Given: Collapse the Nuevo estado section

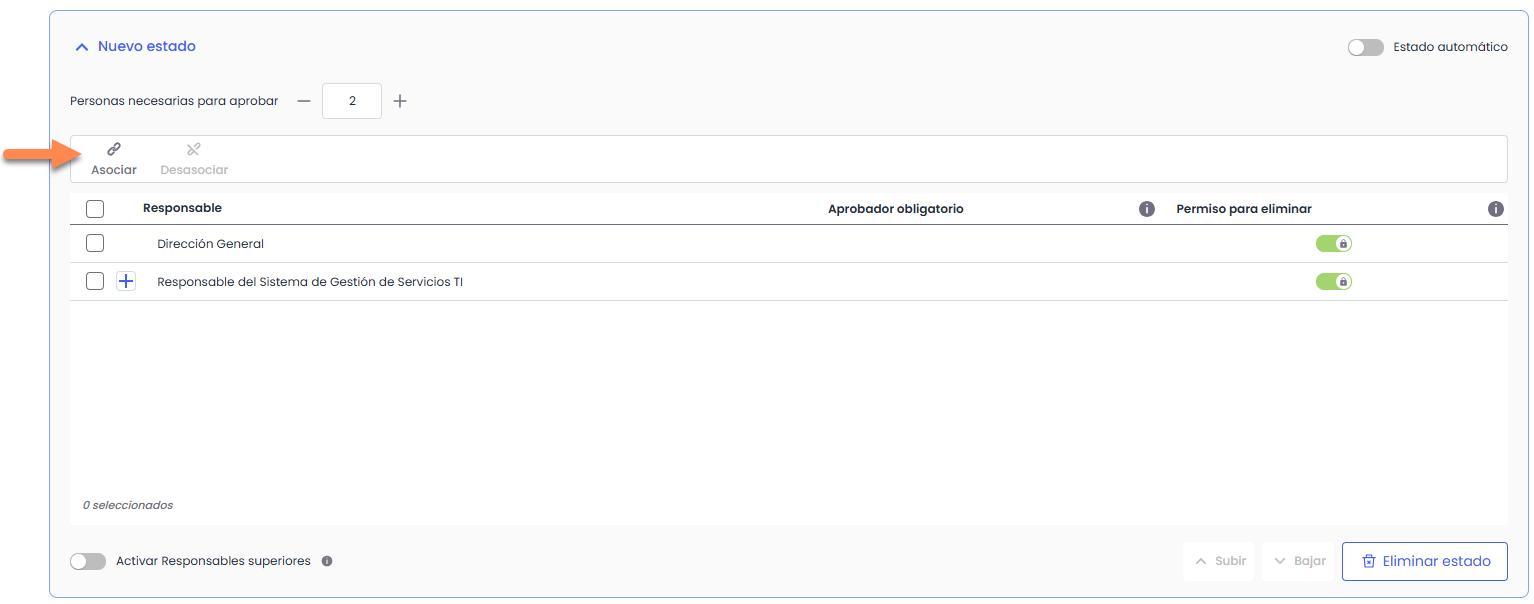Looking at the screenshot, I should pos(82,47).
